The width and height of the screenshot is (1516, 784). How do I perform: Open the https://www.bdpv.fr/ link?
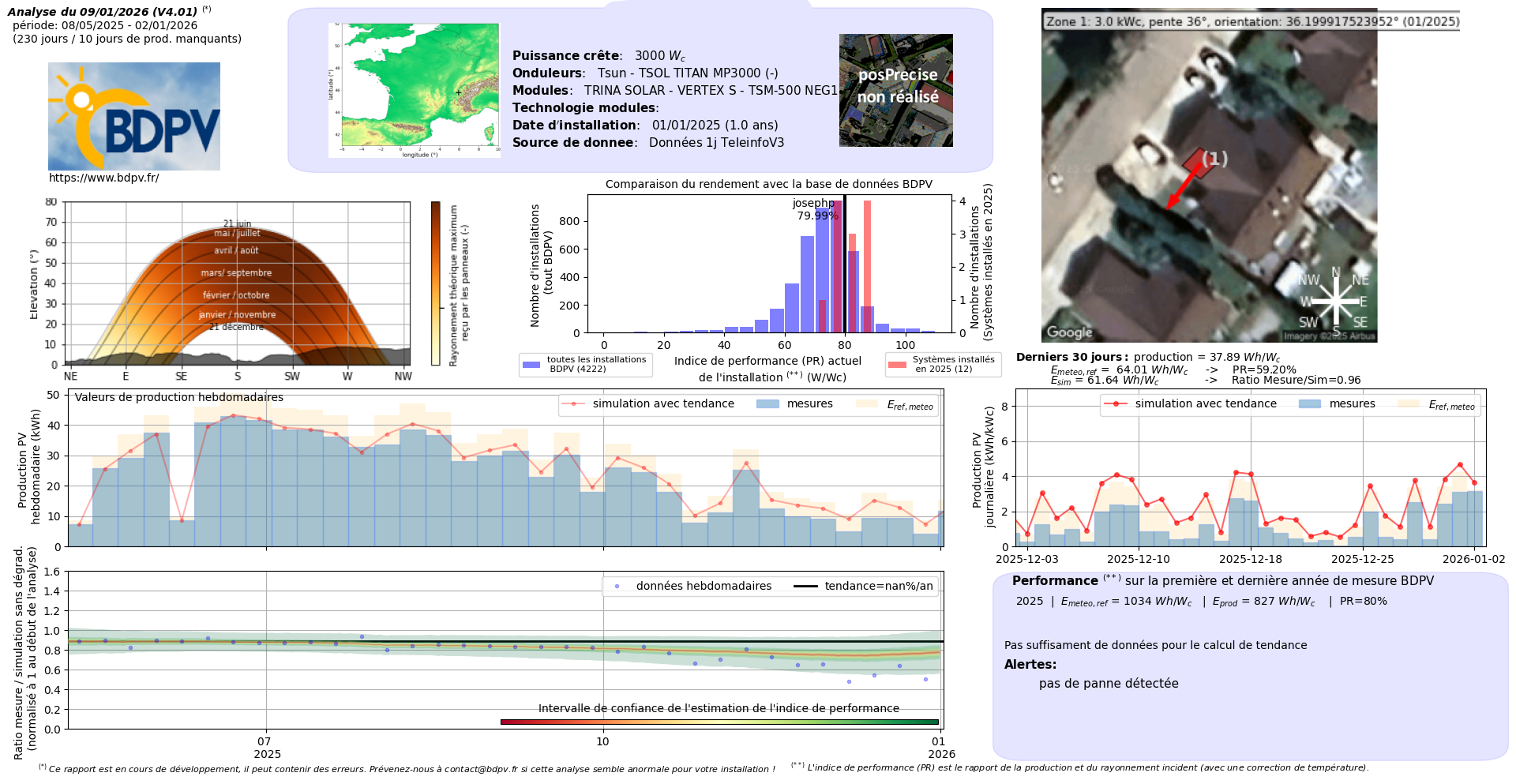[103, 178]
